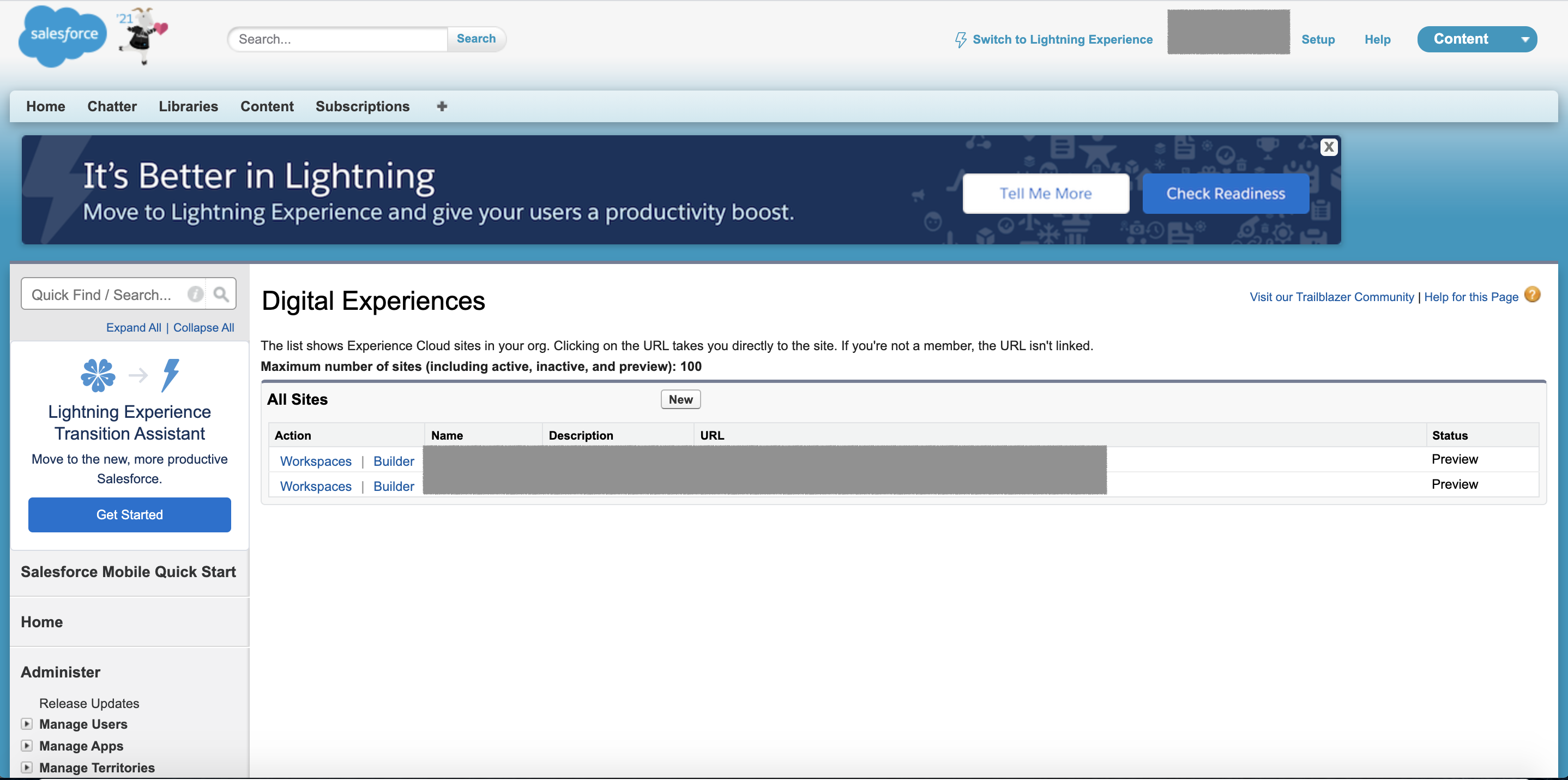Viewport: 1568px width, 780px height.
Task: Click the Quick Find magnifier icon
Action: coord(221,294)
